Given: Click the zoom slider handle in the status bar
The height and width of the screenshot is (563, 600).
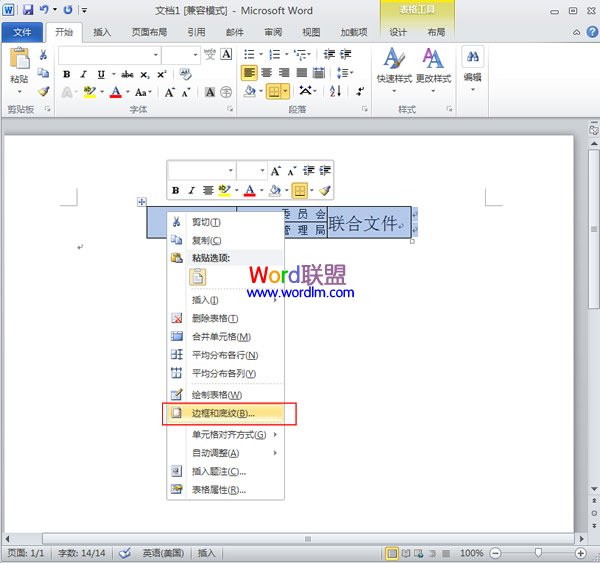Looking at the screenshot, I should point(538,552).
